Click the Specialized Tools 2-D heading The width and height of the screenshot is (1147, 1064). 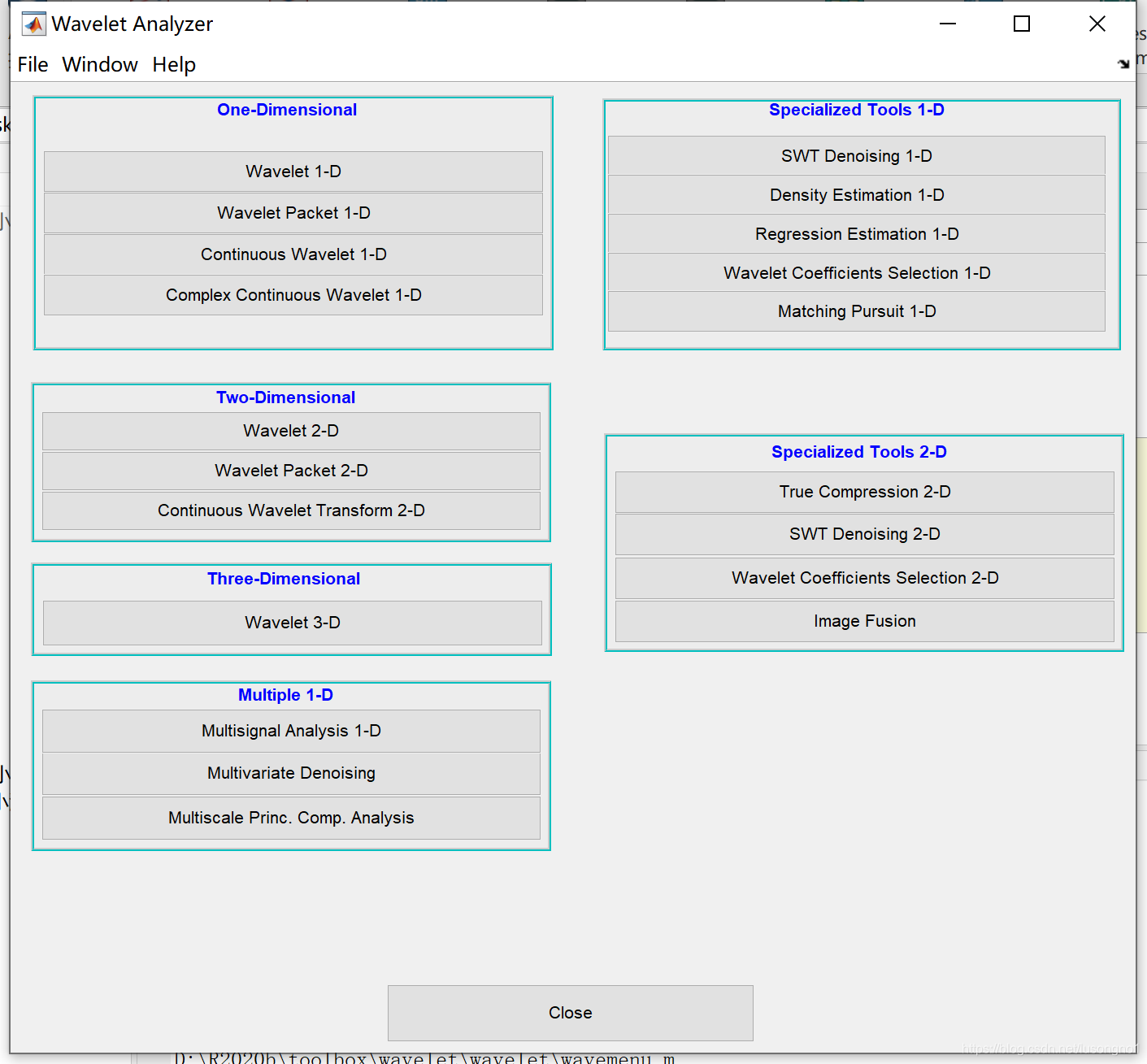tap(859, 452)
